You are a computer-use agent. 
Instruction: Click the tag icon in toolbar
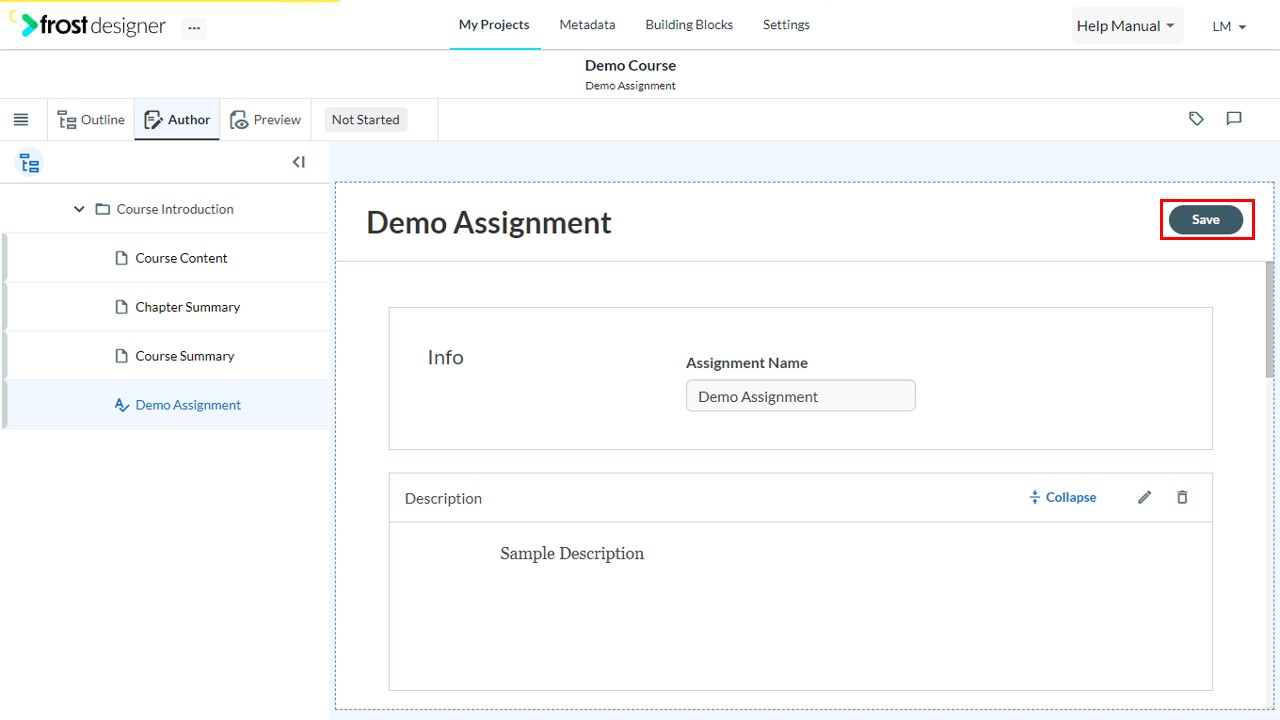tap(1196, 119)
